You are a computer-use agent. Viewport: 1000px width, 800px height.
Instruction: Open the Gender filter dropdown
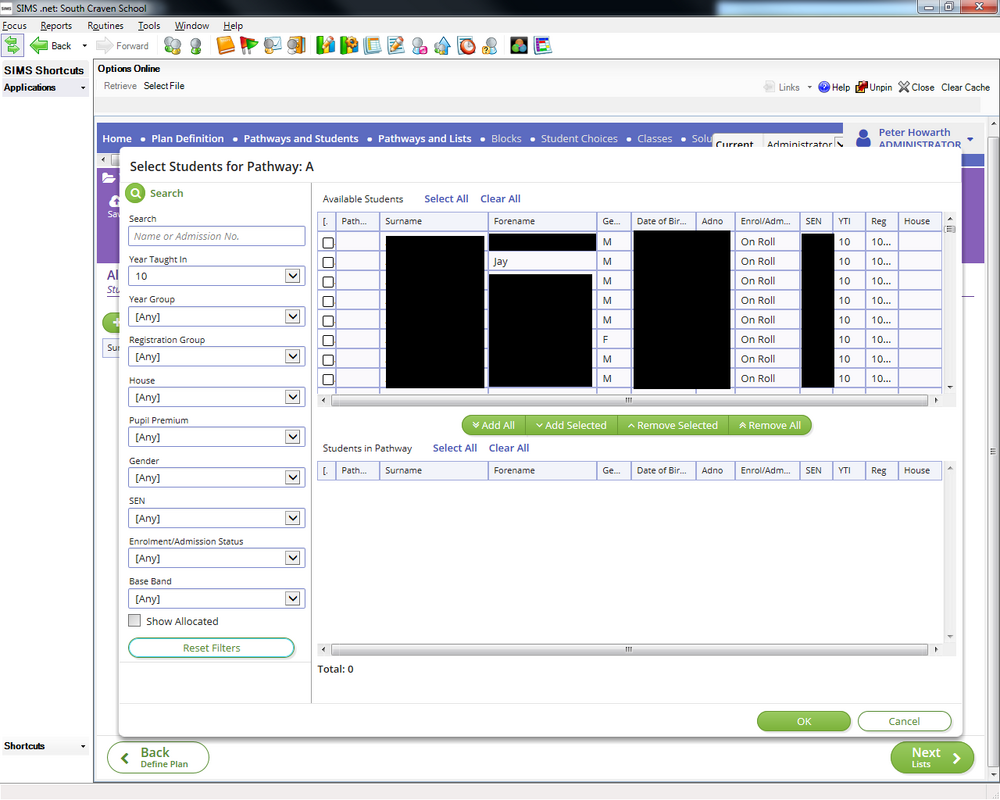[x=293, y=477]
